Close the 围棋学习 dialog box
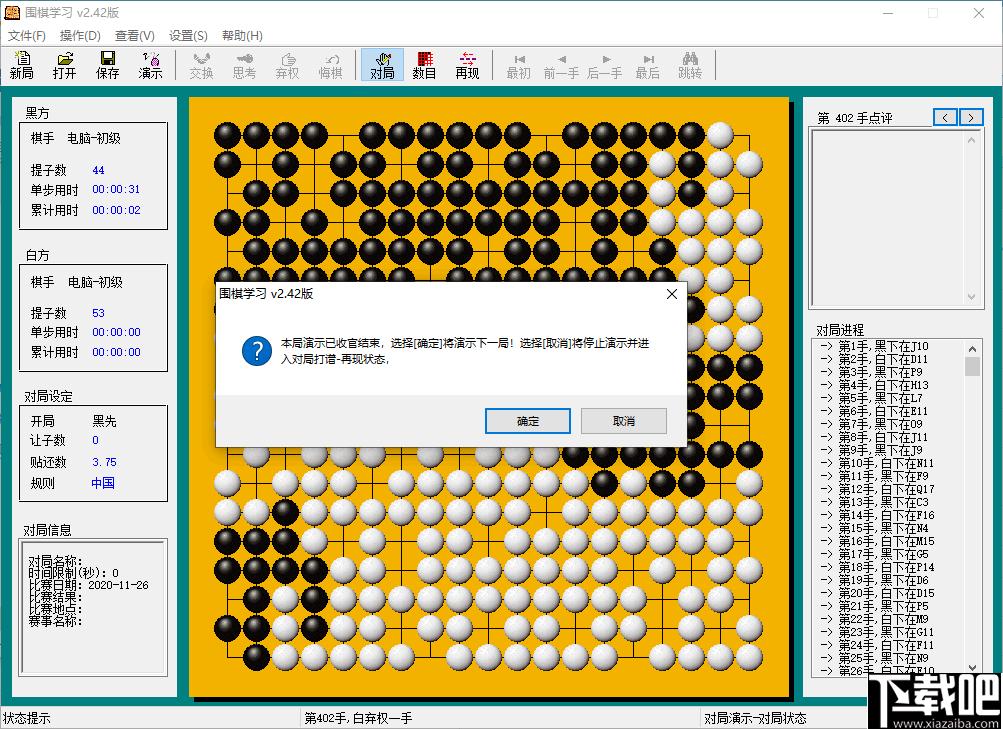The height and width of the screenshot is (729, 1003). tap(672, 294)
